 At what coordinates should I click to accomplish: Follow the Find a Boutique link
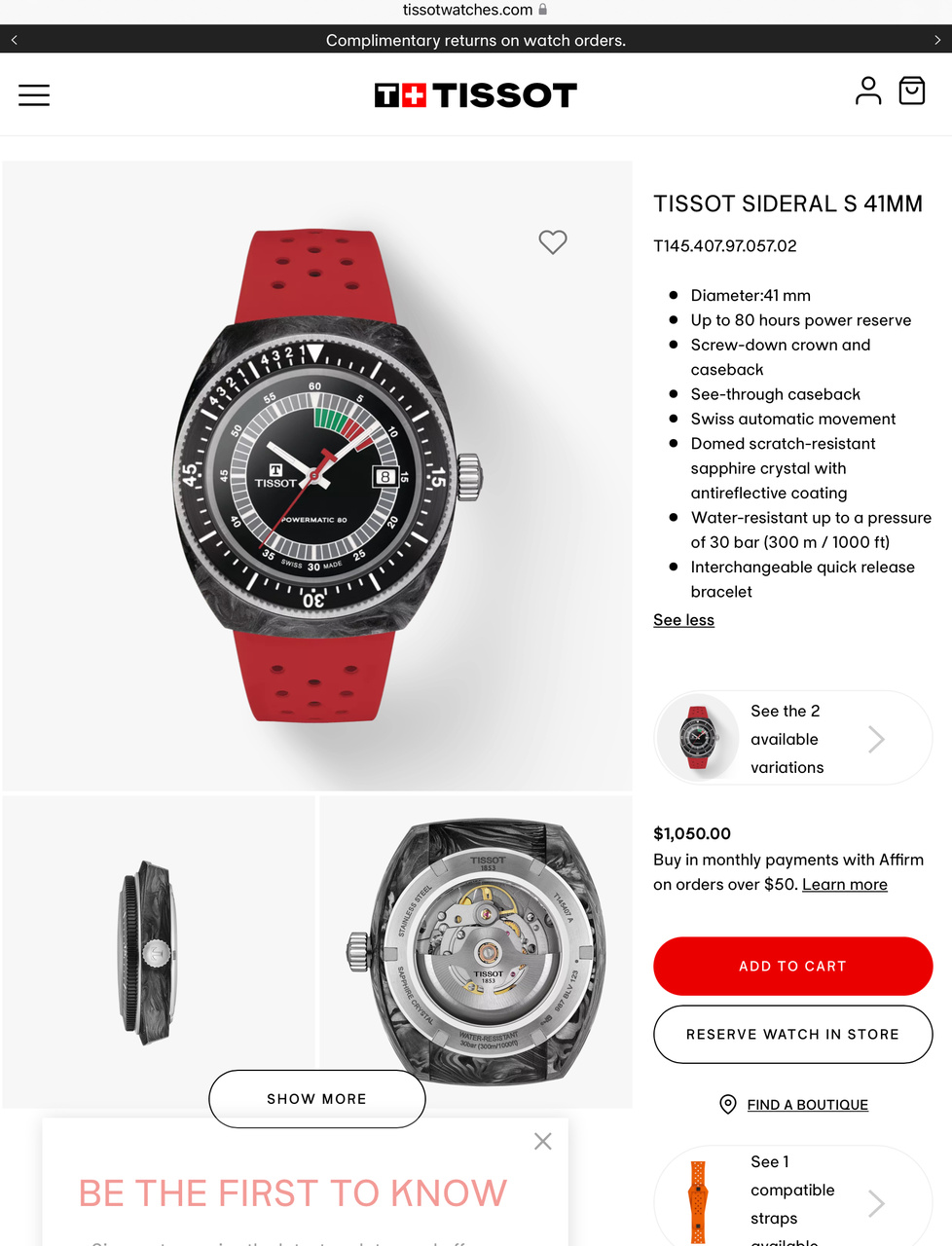(808, 1105)
